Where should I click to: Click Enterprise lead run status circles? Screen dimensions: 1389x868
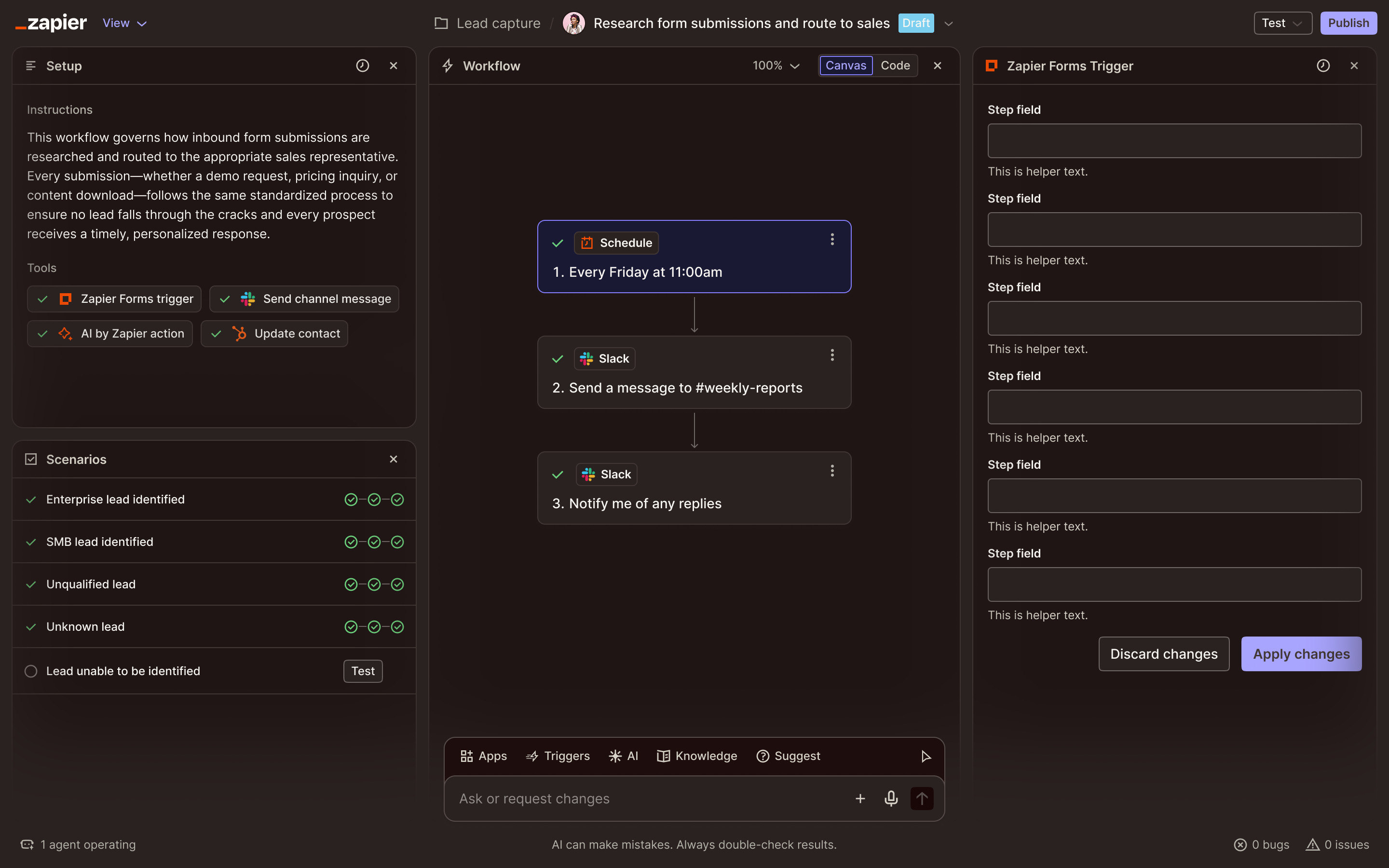[374, 500]
